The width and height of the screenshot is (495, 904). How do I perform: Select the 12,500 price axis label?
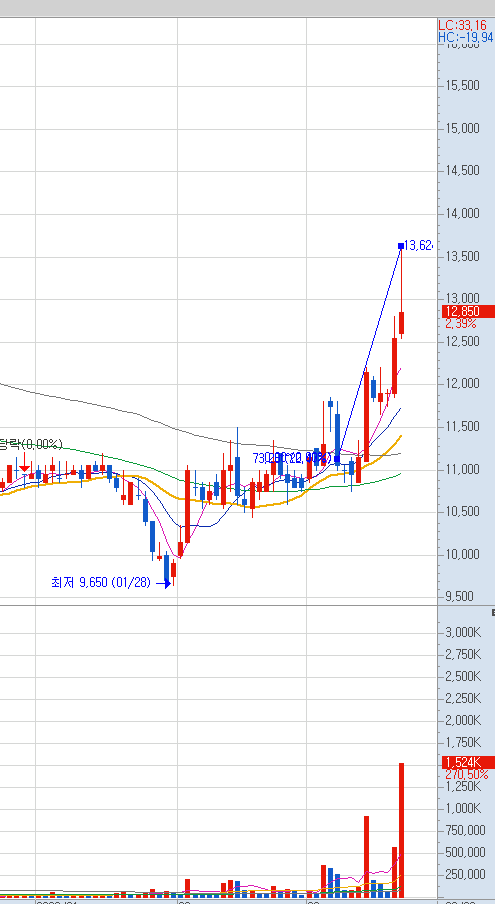[x=462, y=341]
